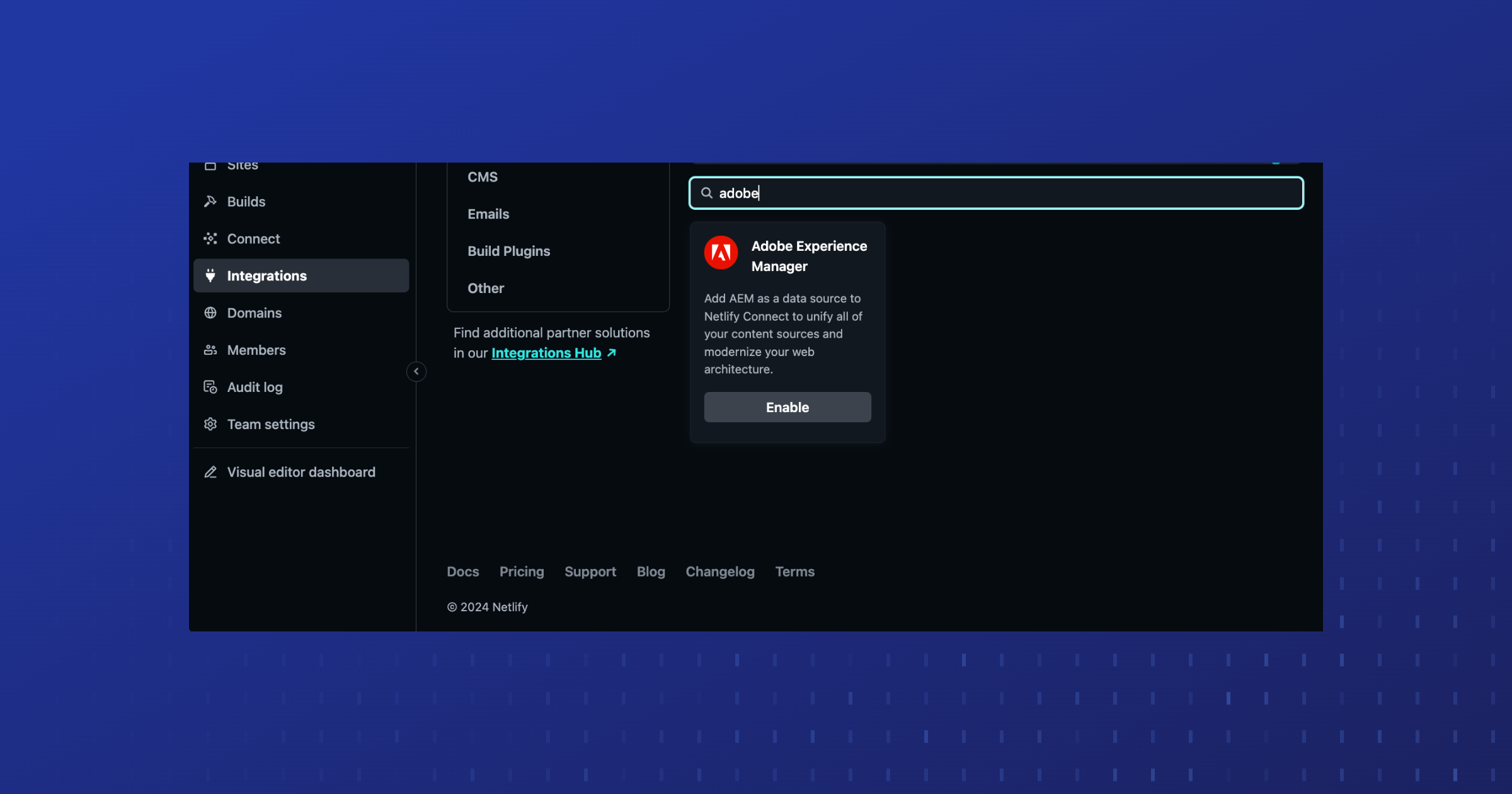The height and width of the screenshot is (794, 1512).
Task: Click the Domains globe icon
Action: (x=210, y=313)
